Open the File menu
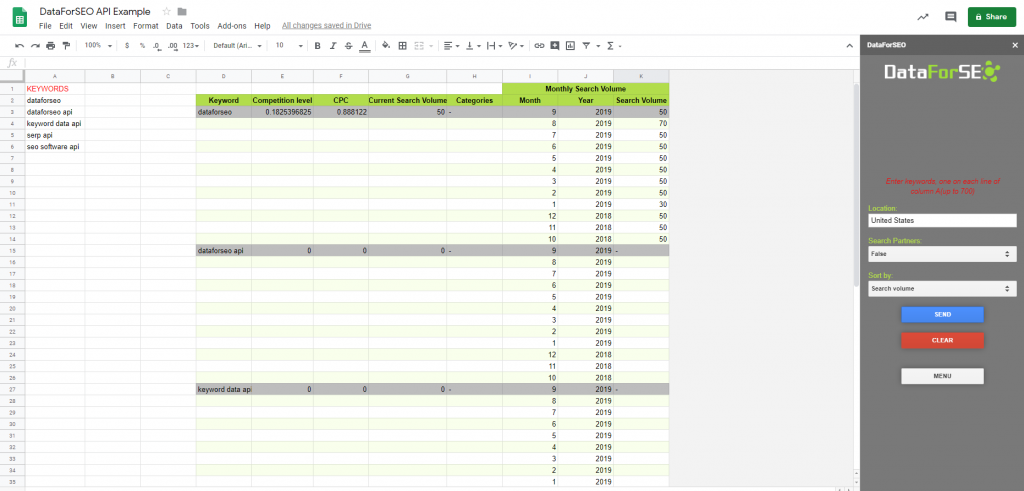 (44, 26)
